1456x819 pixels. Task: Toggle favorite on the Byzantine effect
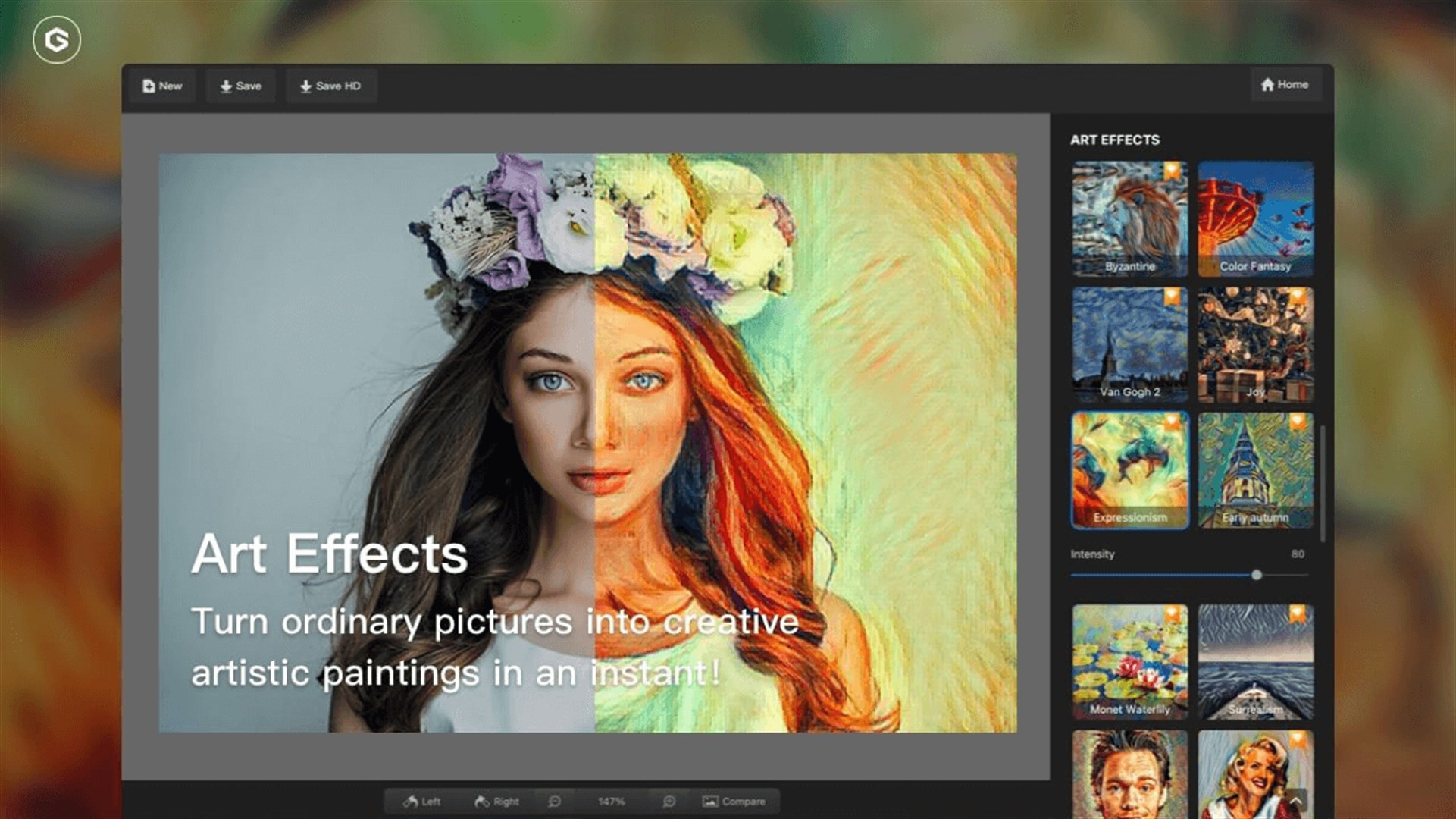click(x=1171, y=171)
